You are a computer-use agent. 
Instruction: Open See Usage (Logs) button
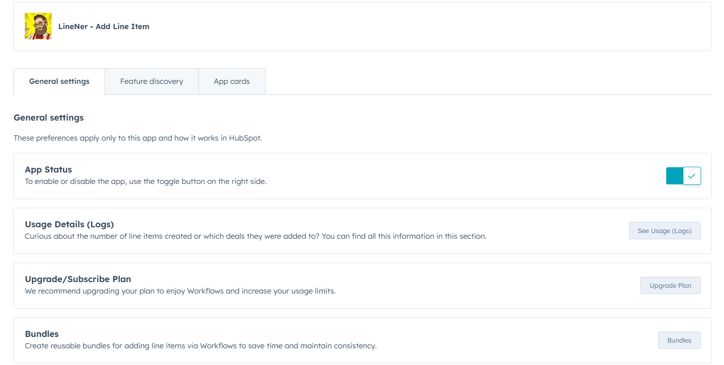click(x=664, y=231)
